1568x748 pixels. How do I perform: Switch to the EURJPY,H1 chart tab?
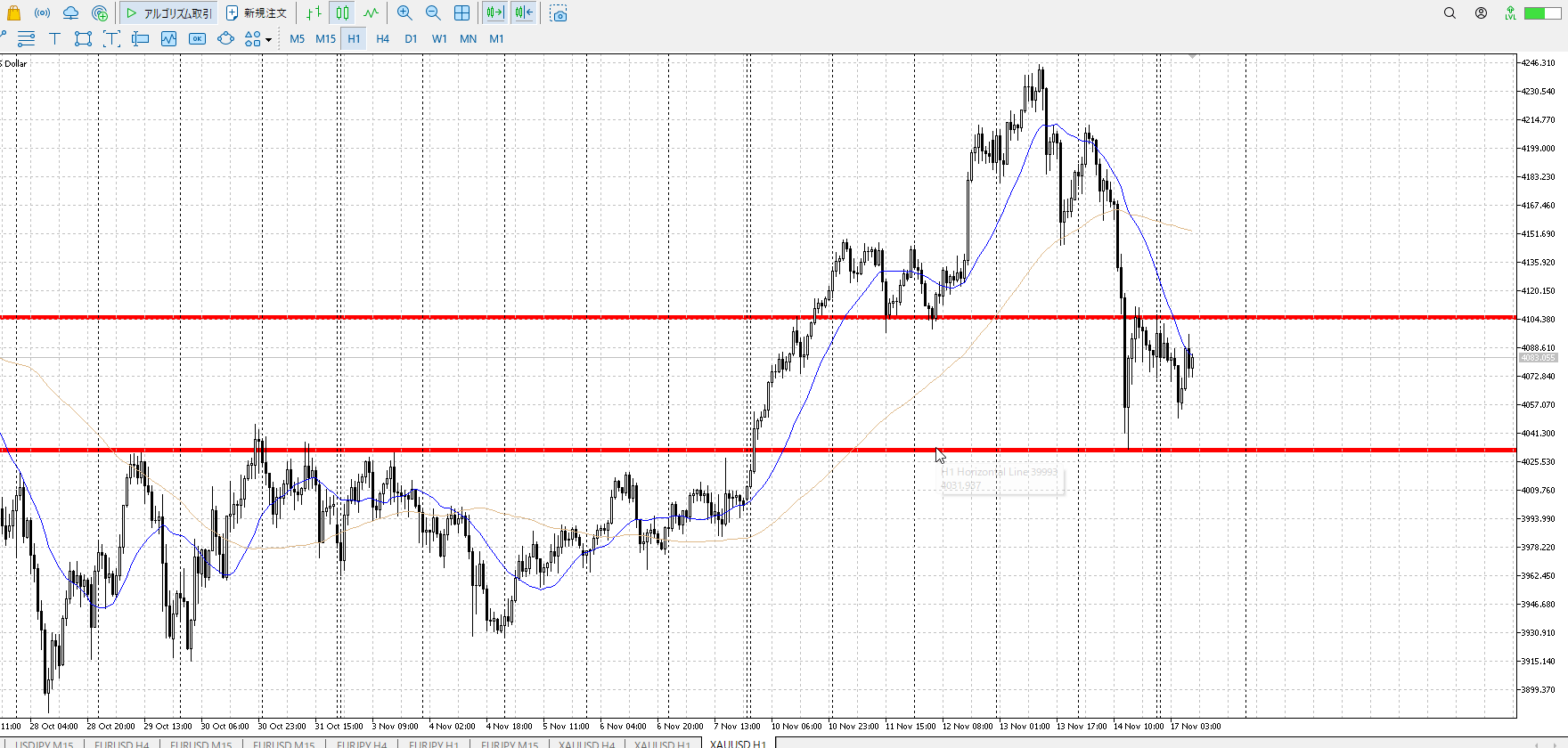point(434,744)
